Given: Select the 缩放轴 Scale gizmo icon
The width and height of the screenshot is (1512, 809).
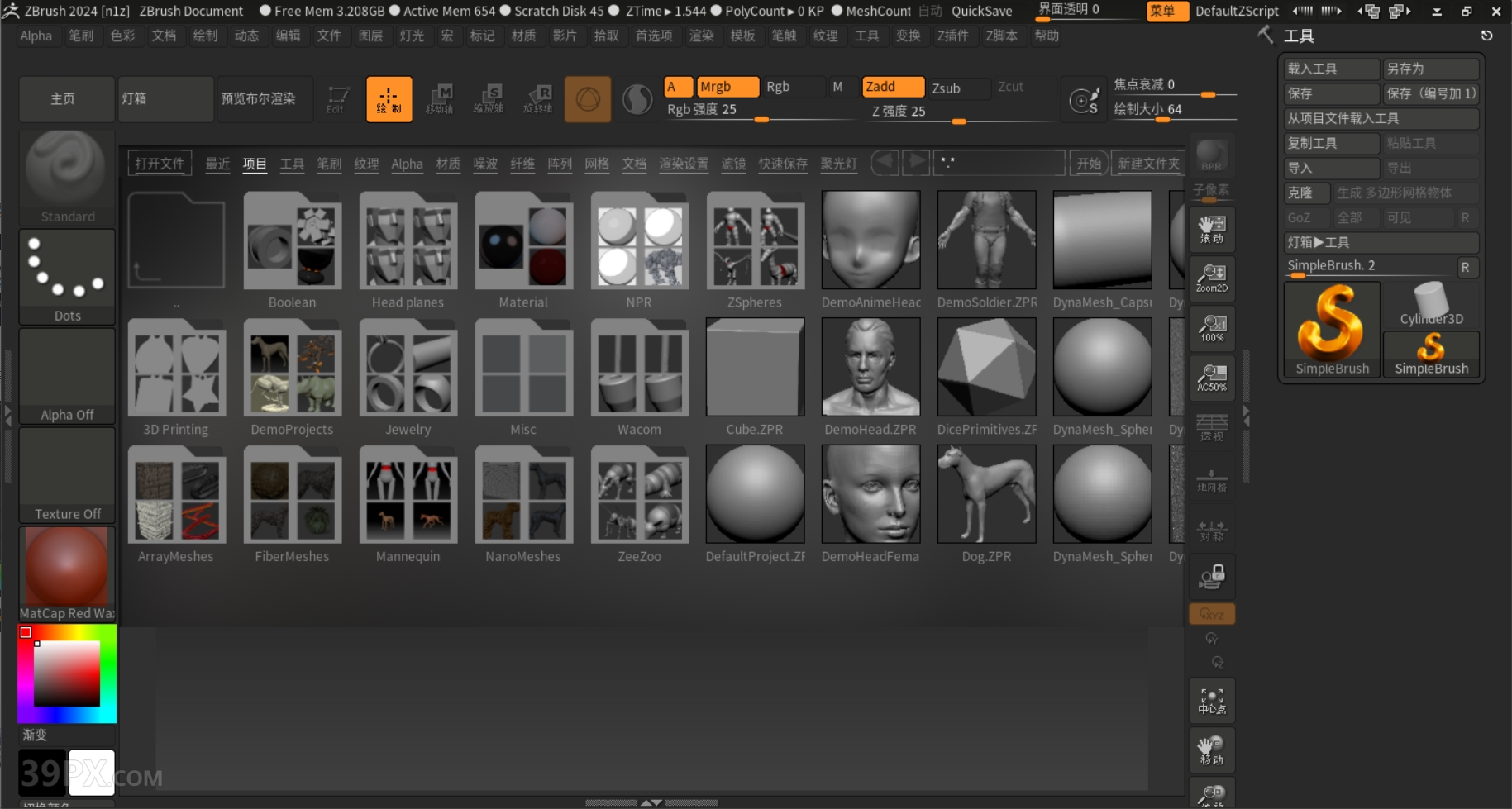Looking at the screenshot, I should point(489,99).
